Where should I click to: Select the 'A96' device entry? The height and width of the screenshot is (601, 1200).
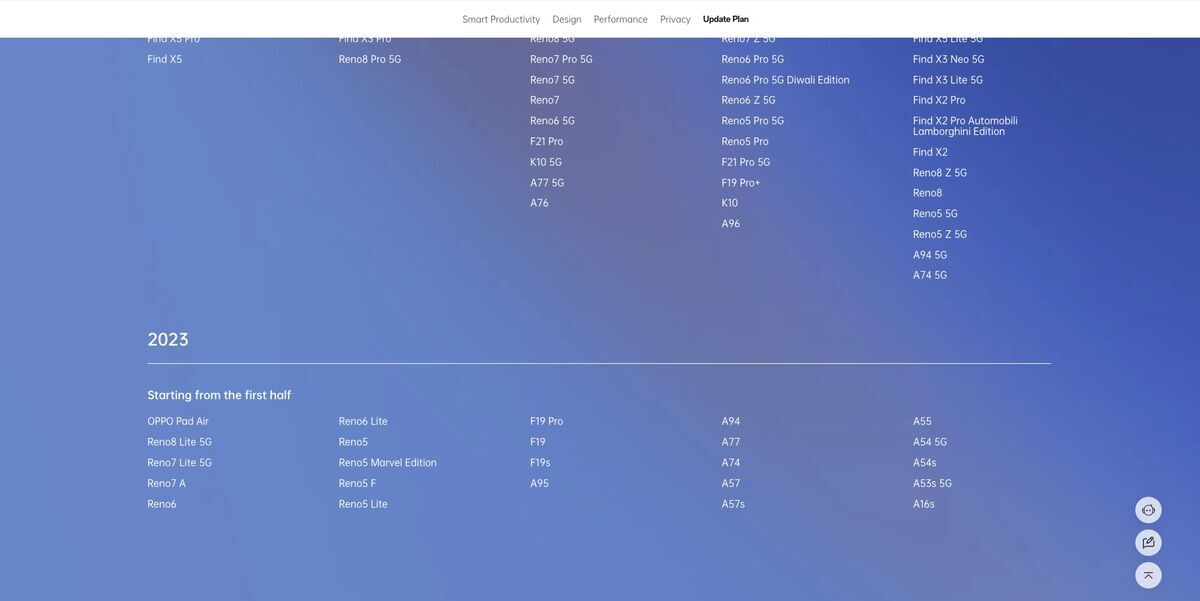(731, 224)
